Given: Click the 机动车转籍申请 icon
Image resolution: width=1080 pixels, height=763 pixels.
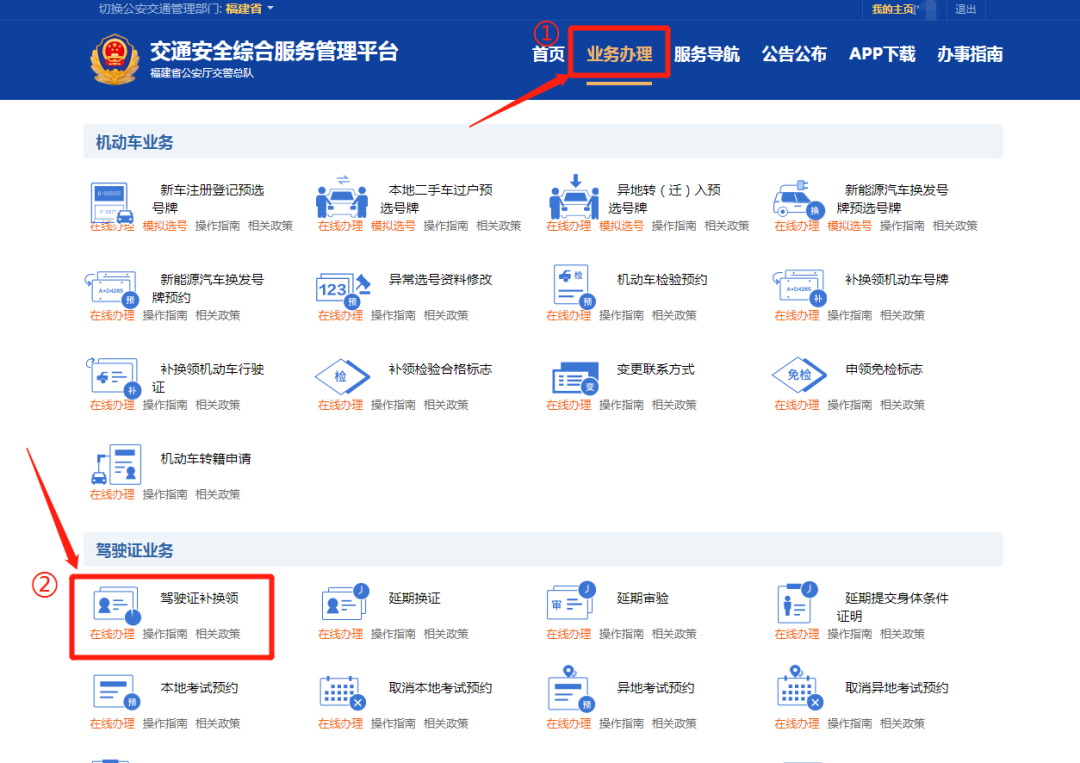Looking at the screenshot, I should [115, 465].
